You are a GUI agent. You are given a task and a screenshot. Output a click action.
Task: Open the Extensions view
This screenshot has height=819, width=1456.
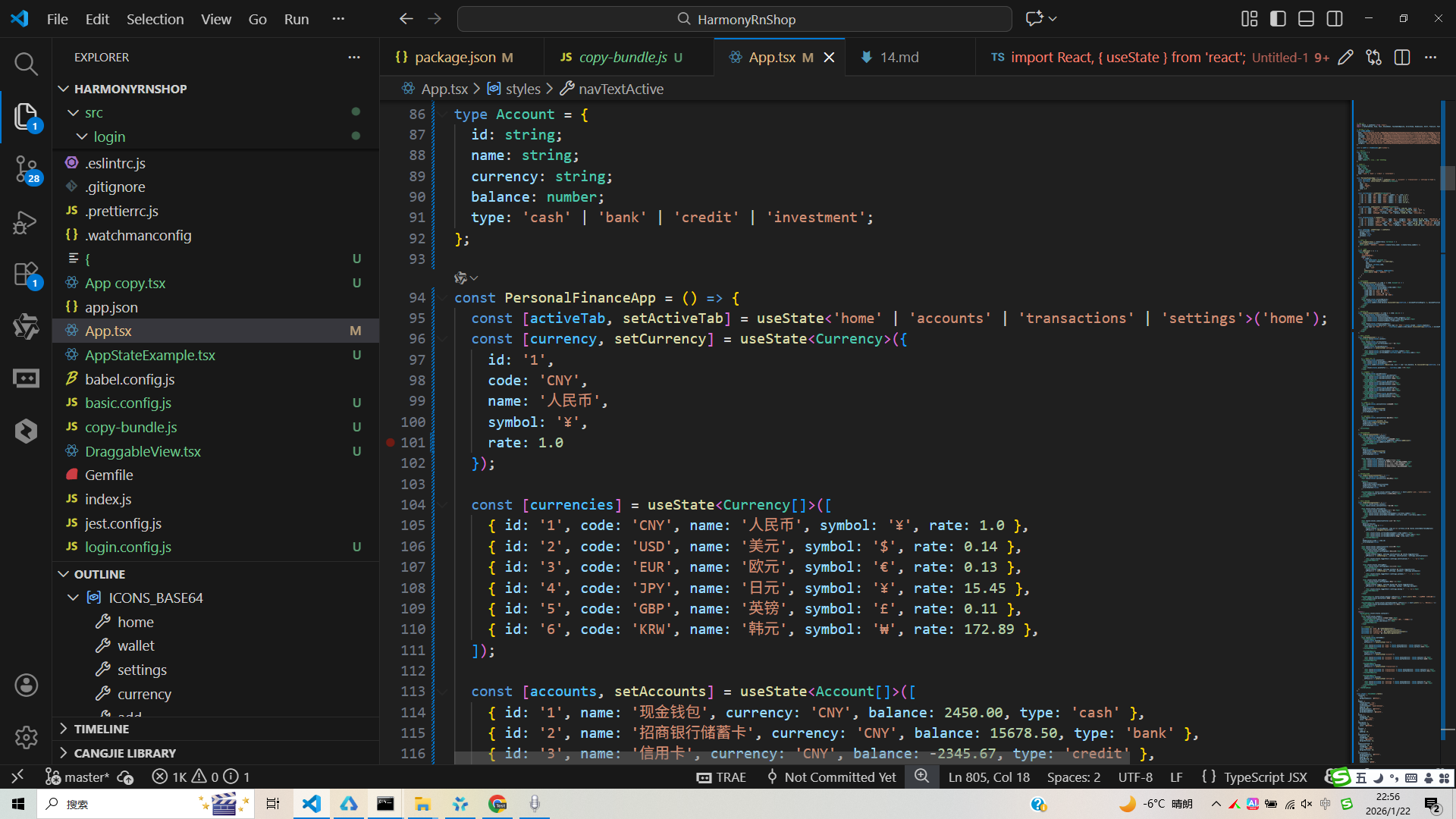[26, 275]
